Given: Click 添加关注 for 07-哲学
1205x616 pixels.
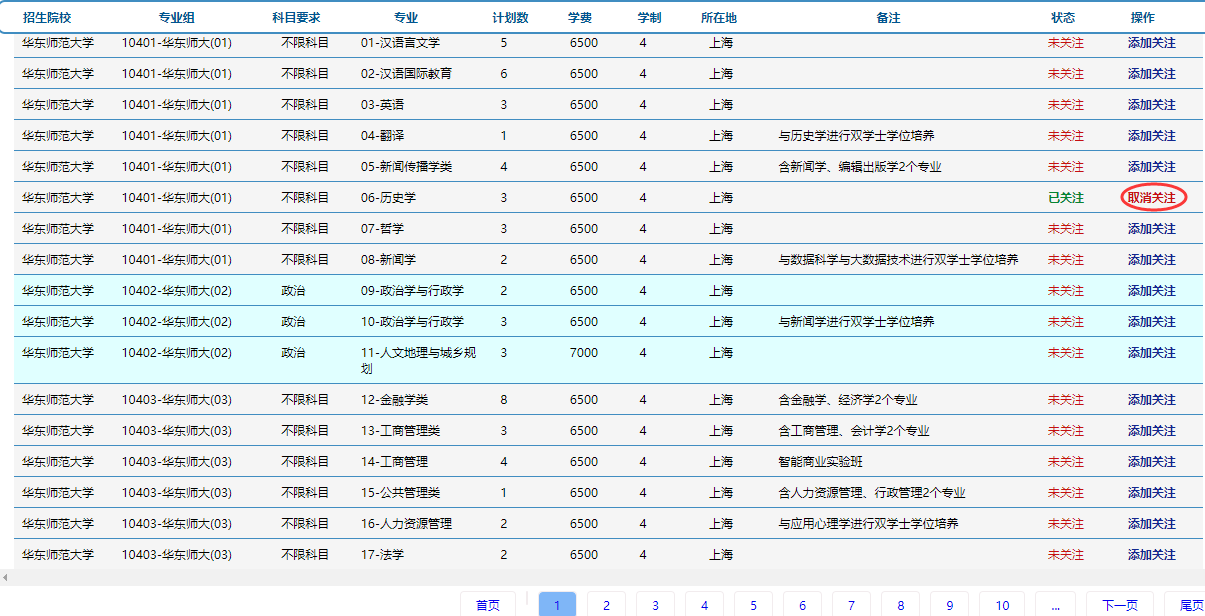Looking at the screenshot, I should (1151, 229).
